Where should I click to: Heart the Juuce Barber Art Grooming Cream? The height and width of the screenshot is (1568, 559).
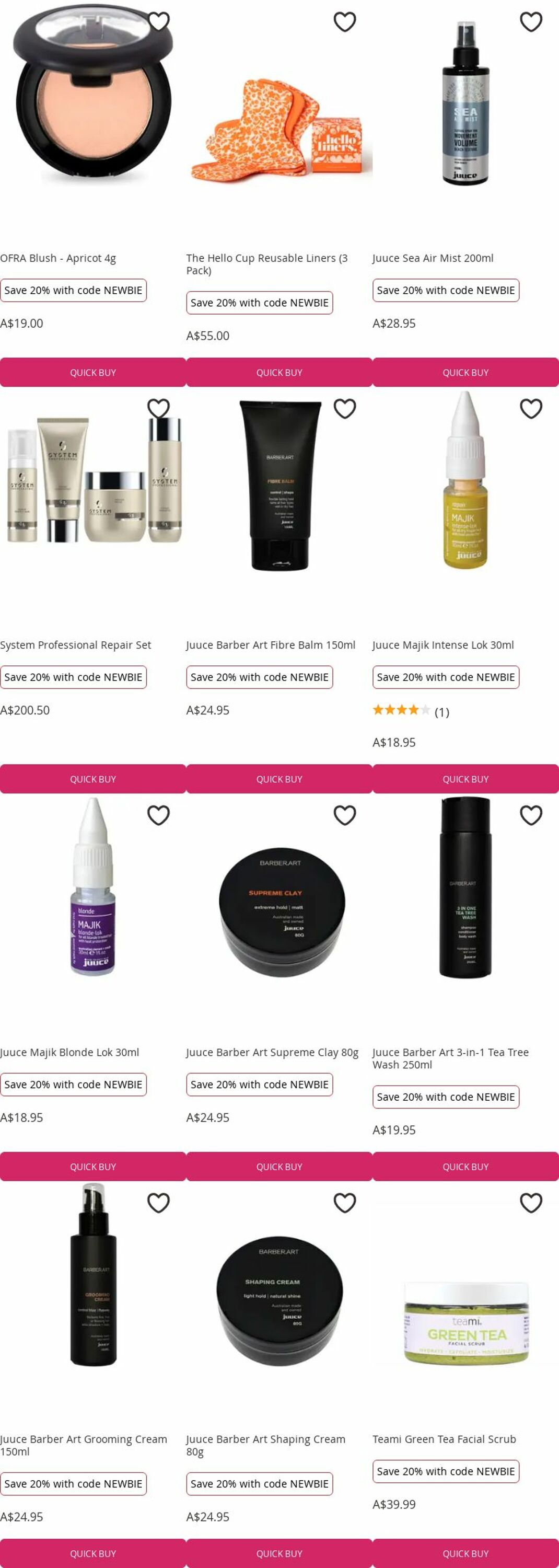pos(158,1203)
